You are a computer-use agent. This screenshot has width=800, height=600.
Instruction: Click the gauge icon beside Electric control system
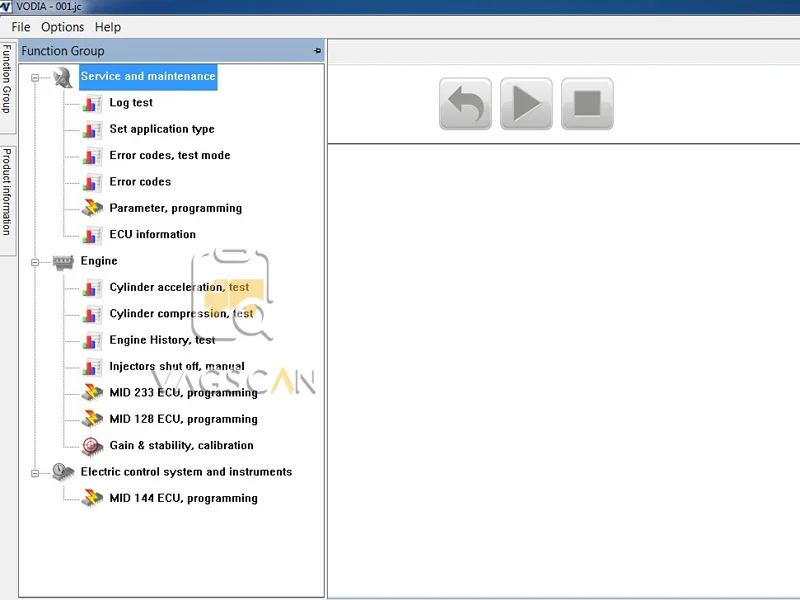[63, 472]
